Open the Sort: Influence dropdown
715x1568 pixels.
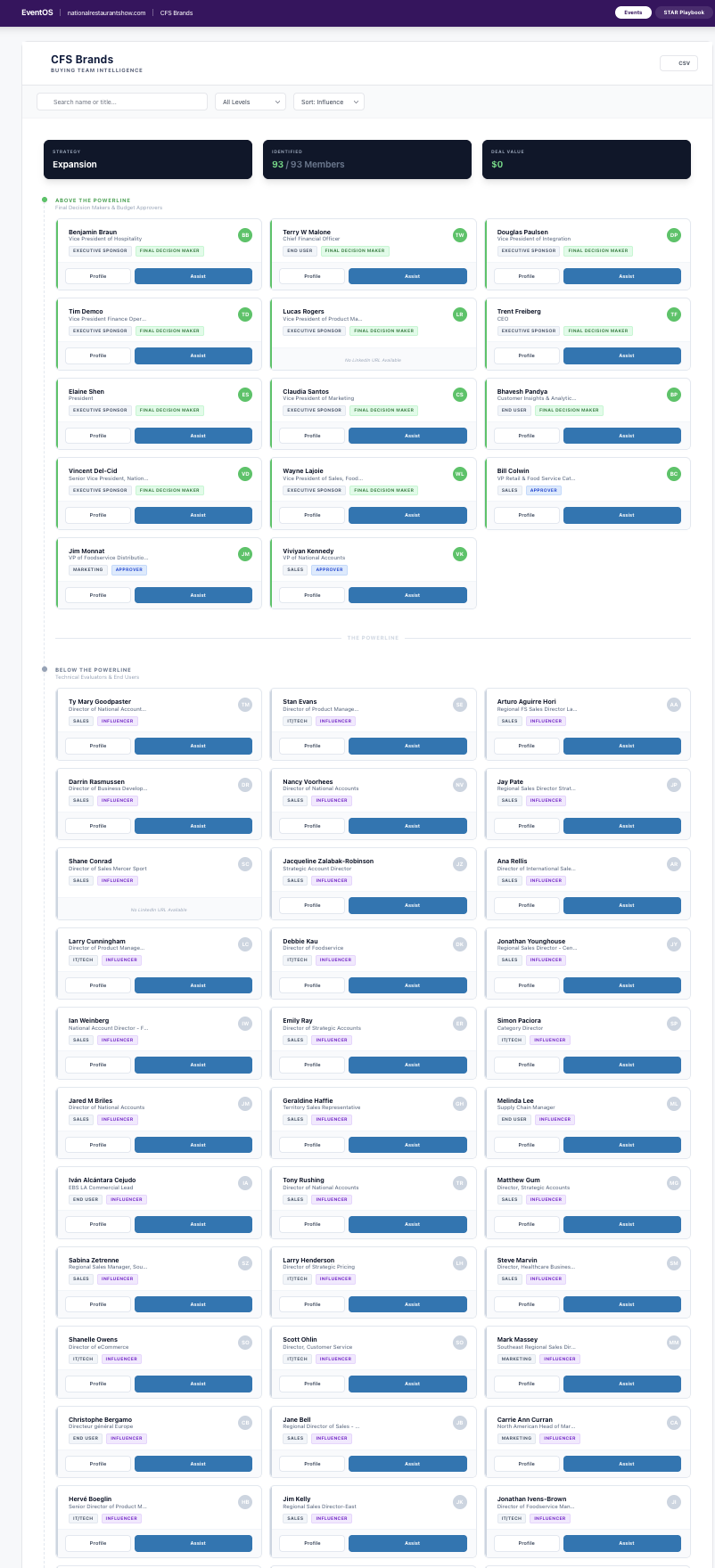[x=328, y=102]
